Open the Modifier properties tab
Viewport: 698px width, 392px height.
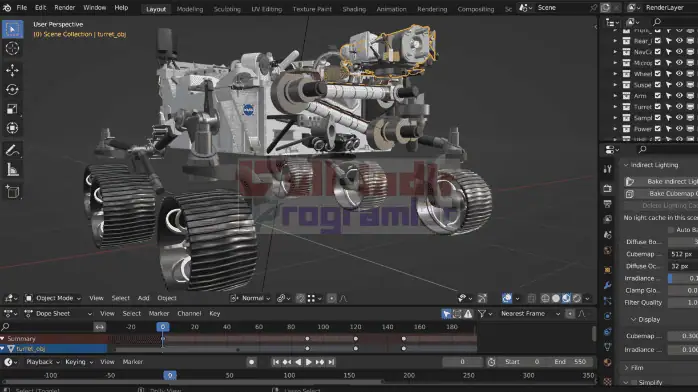(608, 285)
